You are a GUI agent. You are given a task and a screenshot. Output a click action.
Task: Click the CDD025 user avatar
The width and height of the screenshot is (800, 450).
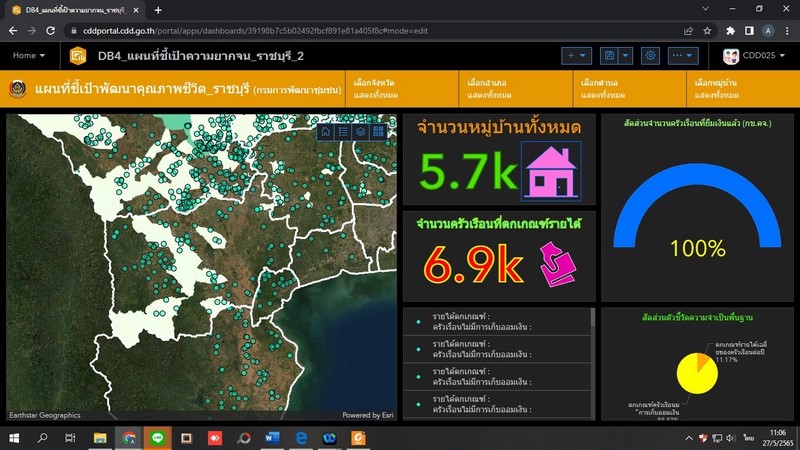(731, 56)
